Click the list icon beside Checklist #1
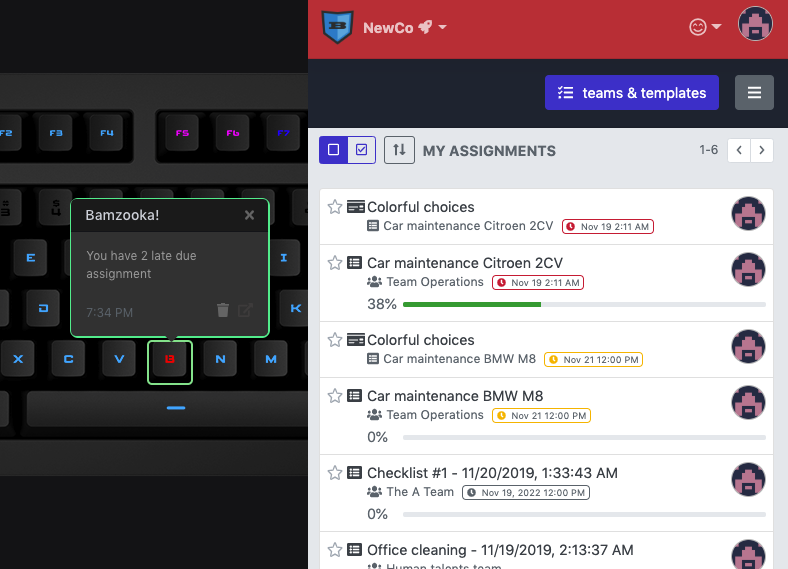 click(354, 473)
